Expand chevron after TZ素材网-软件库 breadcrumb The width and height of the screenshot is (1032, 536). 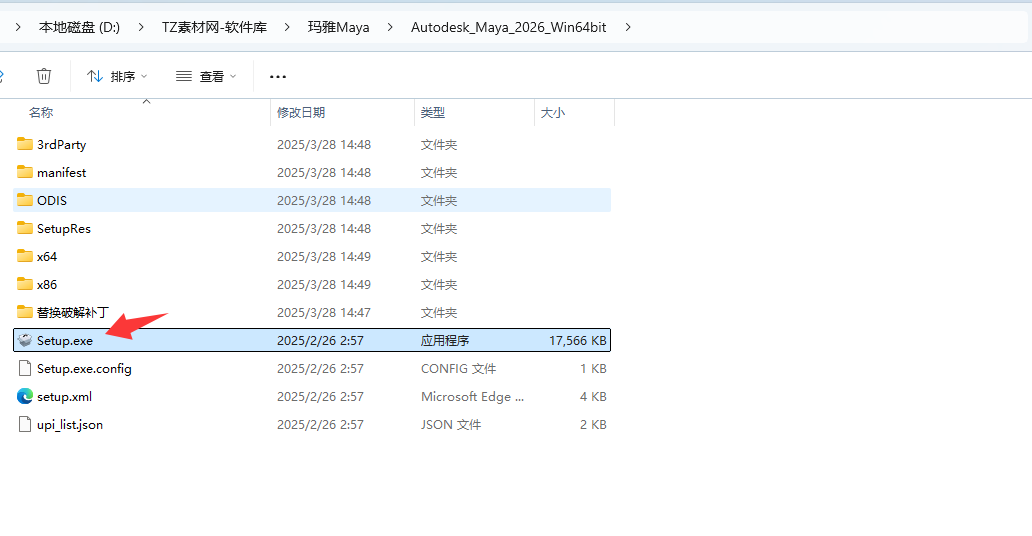point(287,27)
